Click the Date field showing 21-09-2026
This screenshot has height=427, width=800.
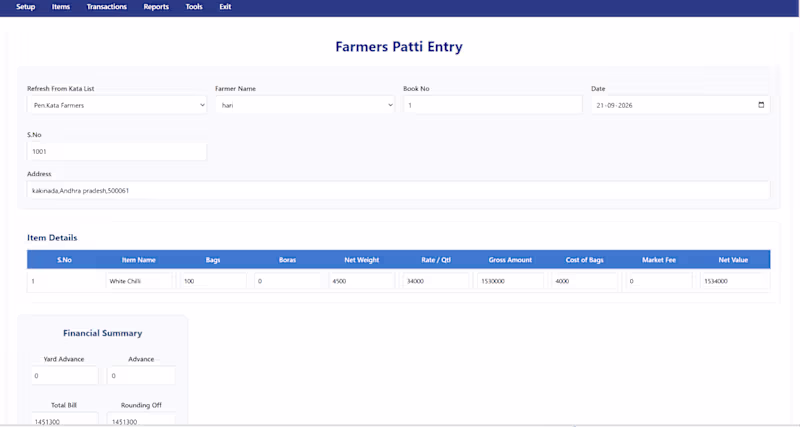tap(680, 105)
